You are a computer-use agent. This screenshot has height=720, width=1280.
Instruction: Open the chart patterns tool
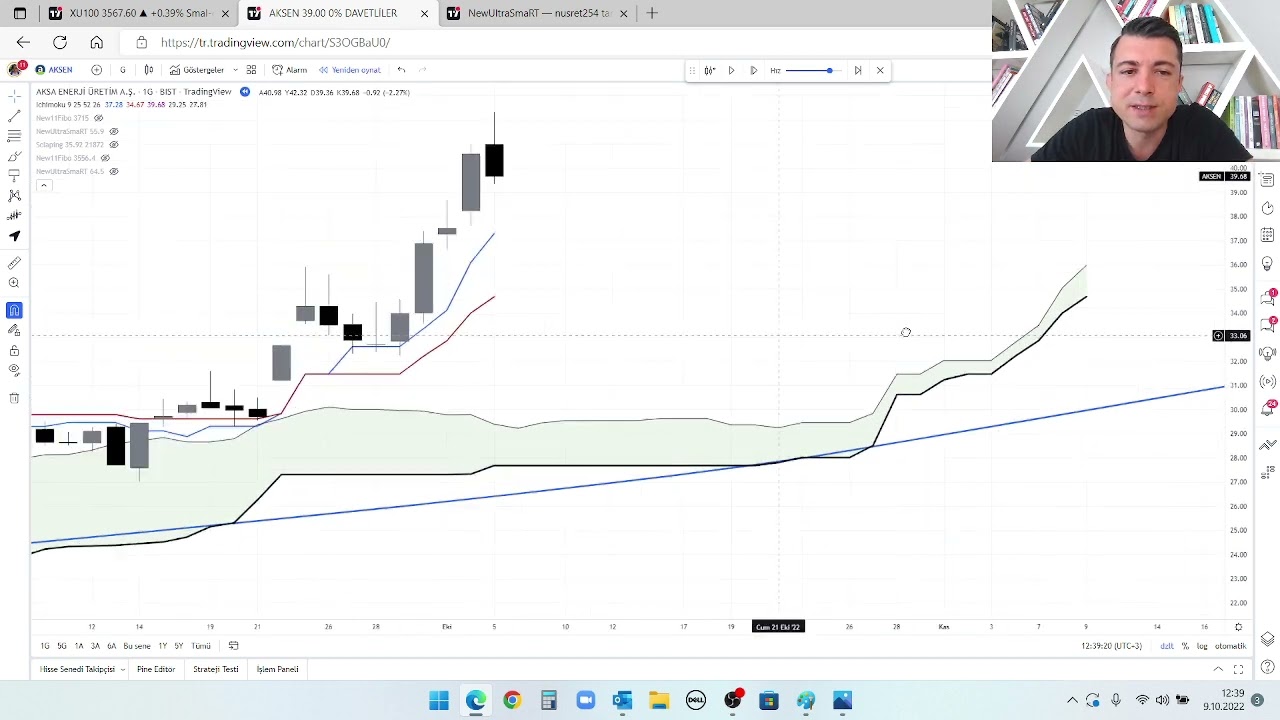(14, 196)
